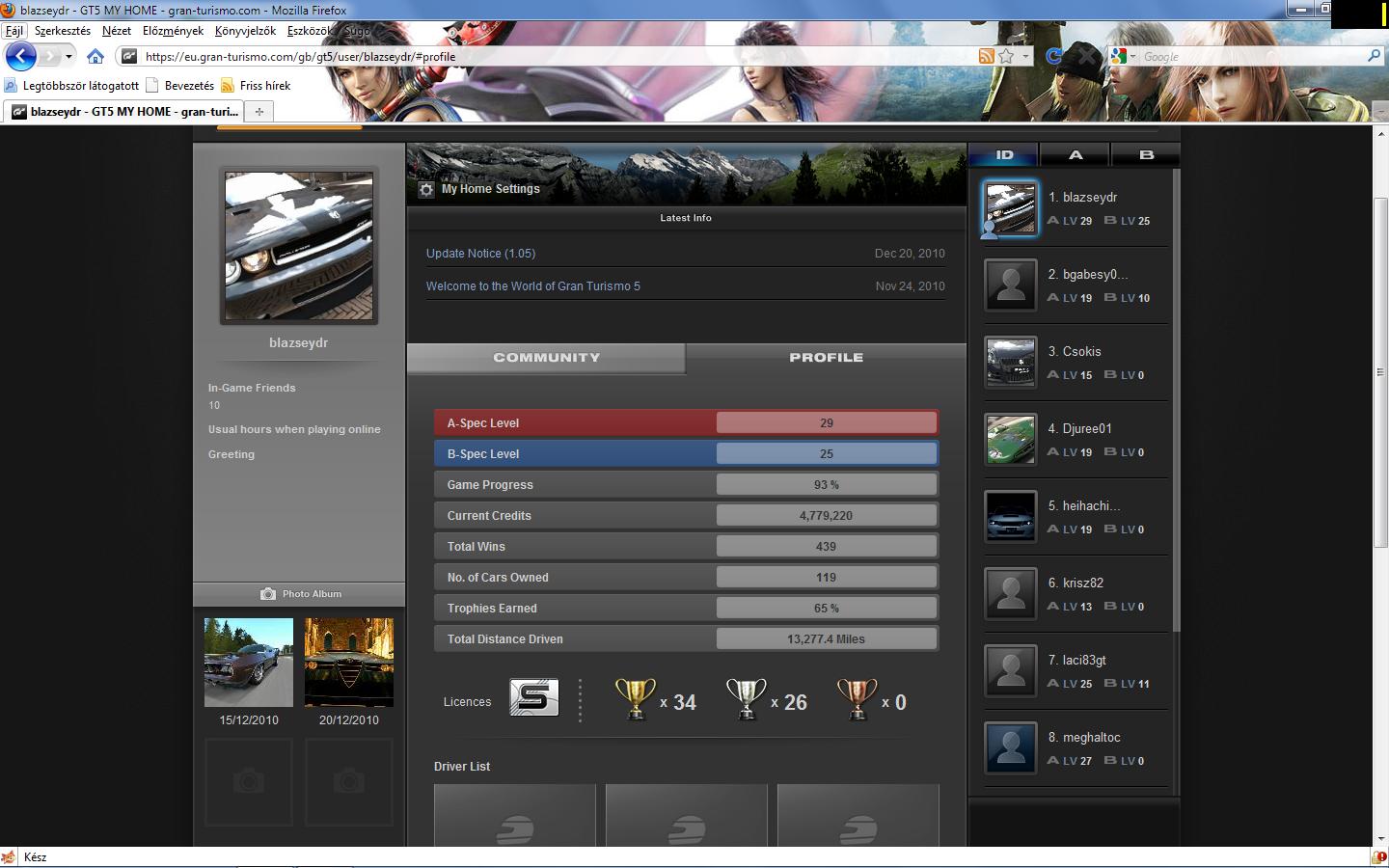Viewport: 1389px width, 868px height.
Task: Select the silver trophy icon
Action: click(x=746, y=699)
